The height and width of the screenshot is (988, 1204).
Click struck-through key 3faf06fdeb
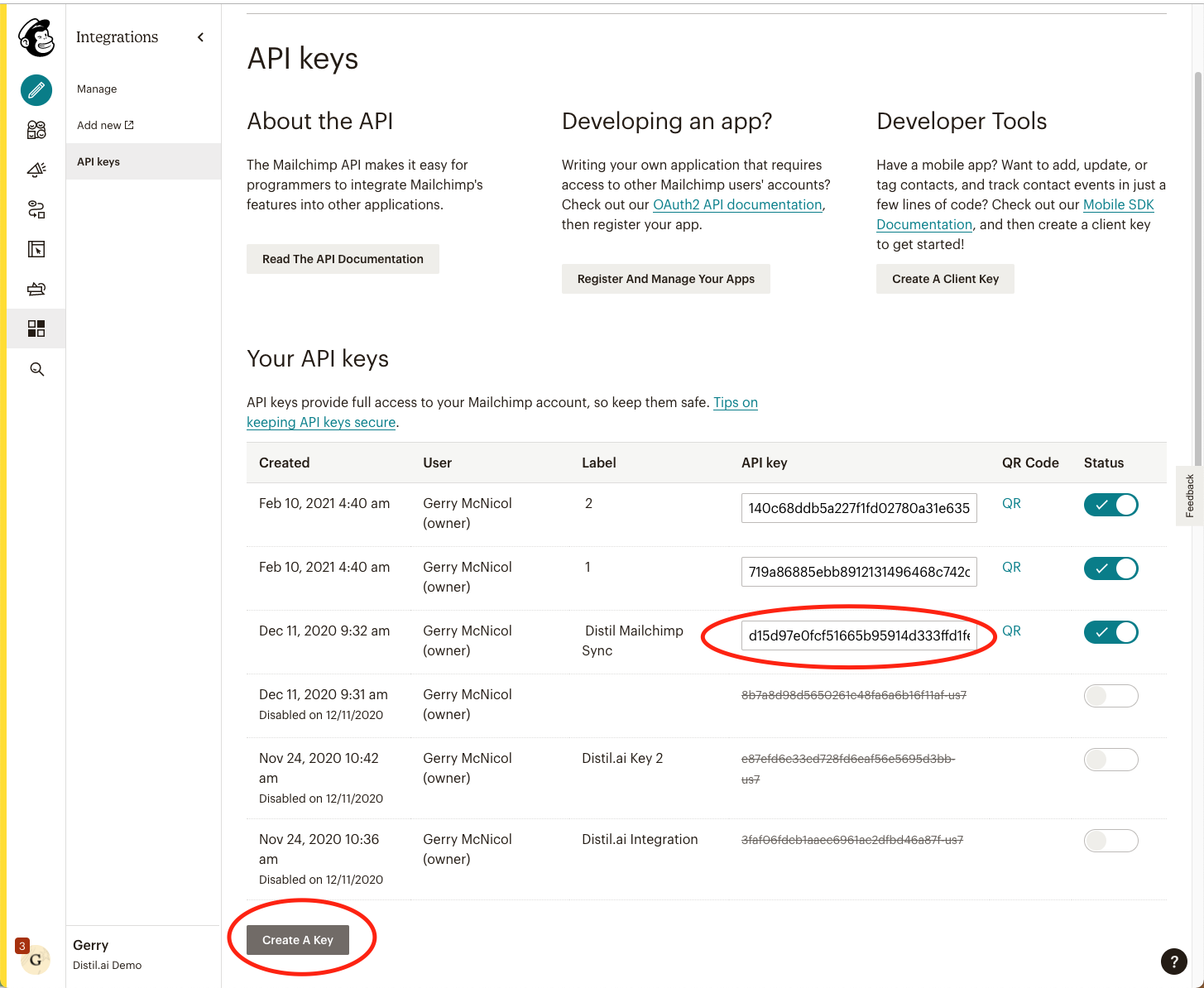click(x=852, y=840)
